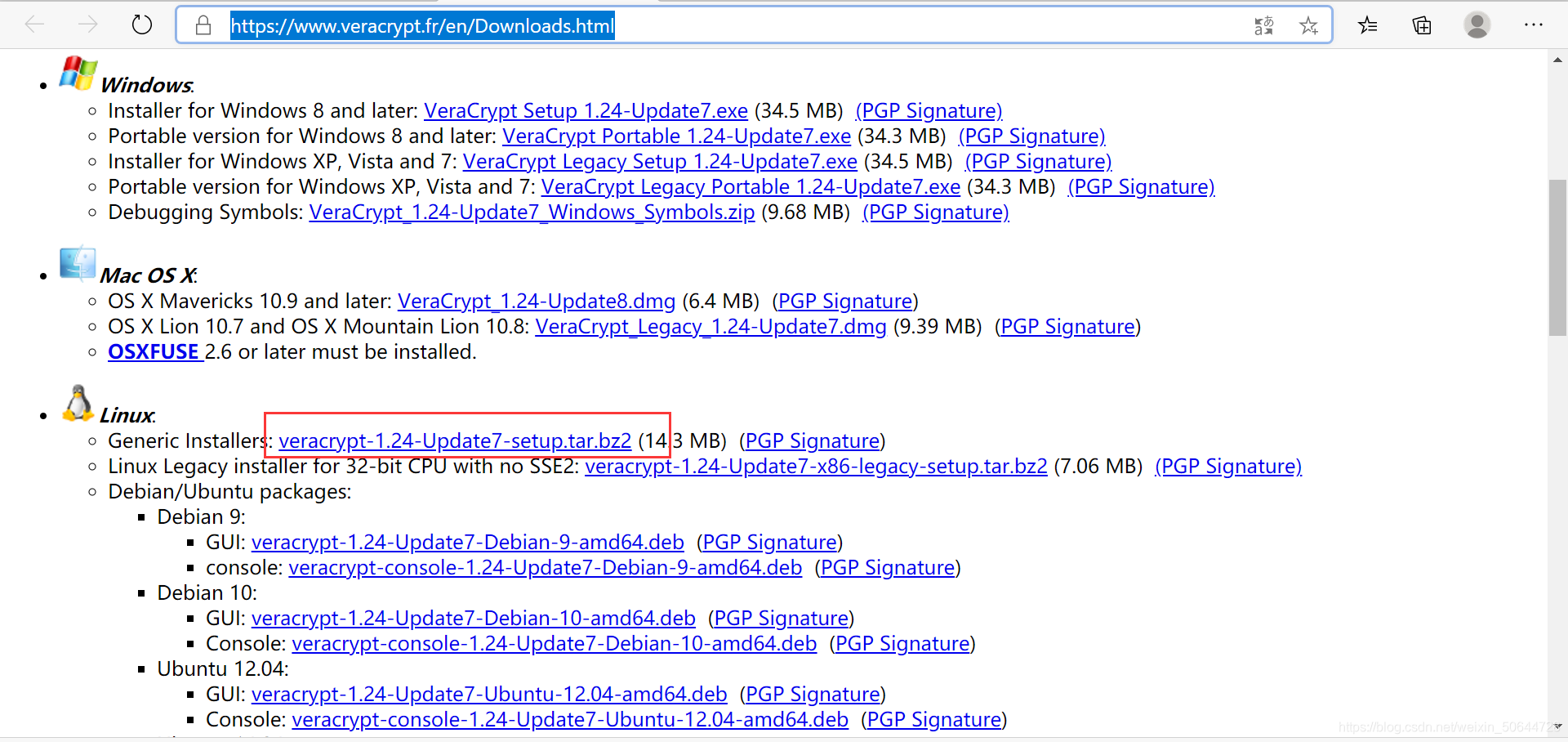Download VeraCrypt Setup 1.24-Update7.exe

(x=586, y=111)
